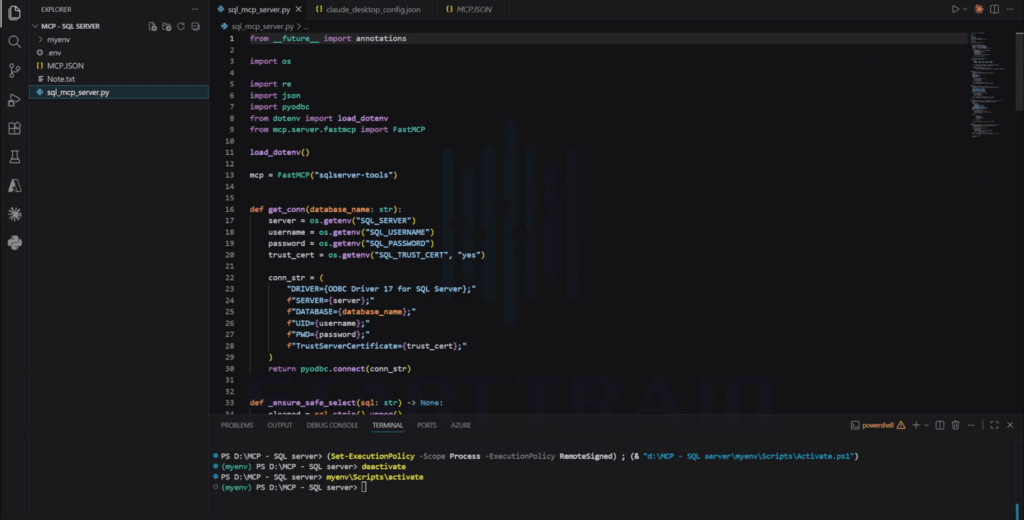
Task: Open MCP.JSON in the explorer tree
Action: [65, 65]
